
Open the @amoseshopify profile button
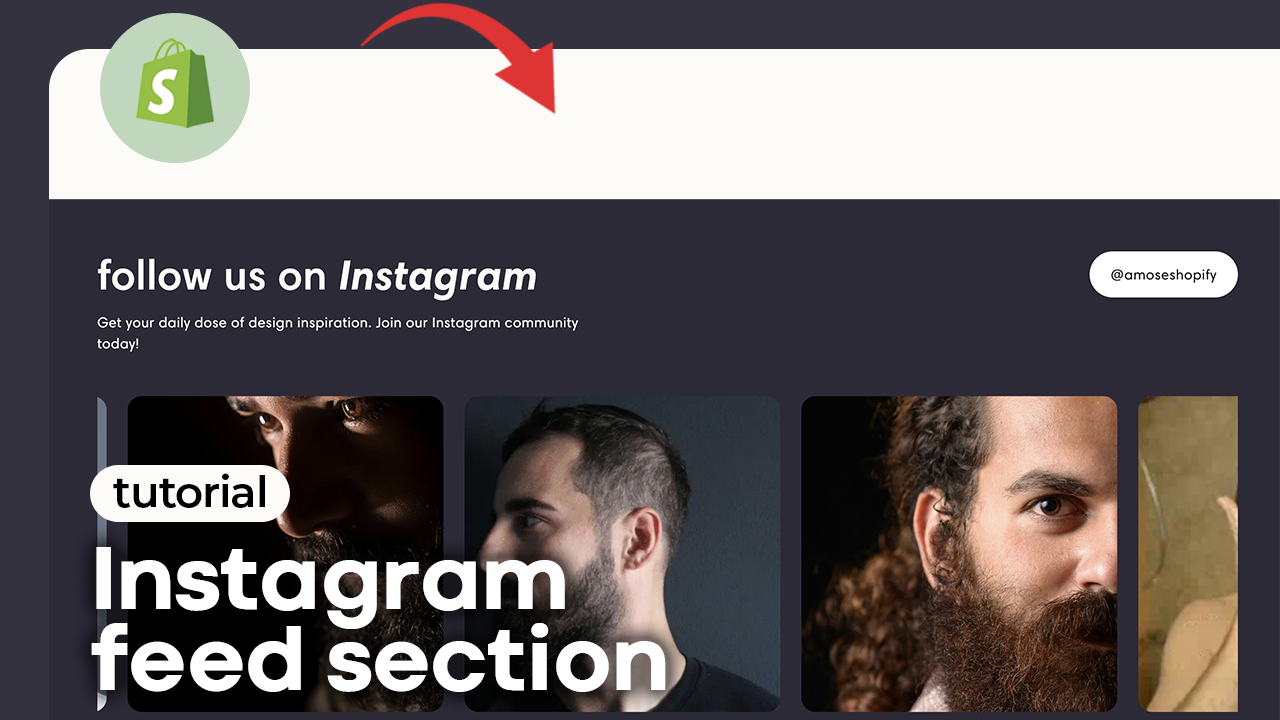1163,275
